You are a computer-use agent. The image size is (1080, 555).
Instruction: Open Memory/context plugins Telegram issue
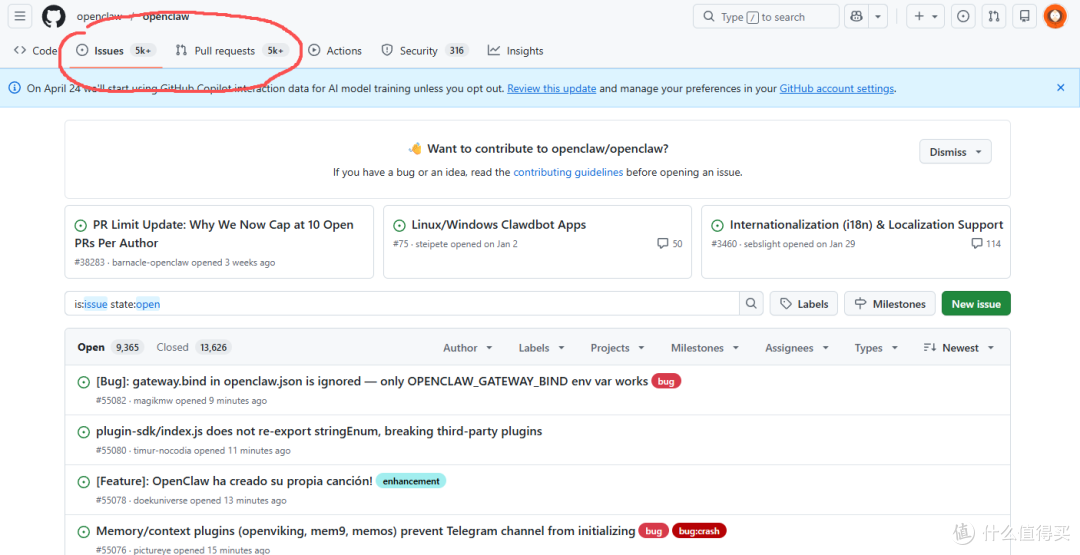(x=366, y=531)
